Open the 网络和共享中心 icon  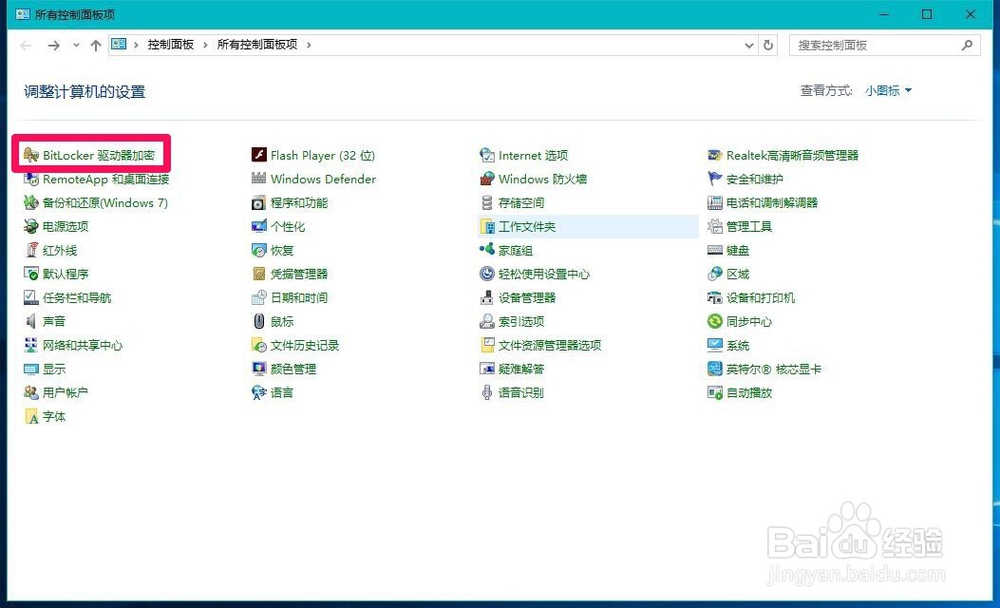pos(31,345)
